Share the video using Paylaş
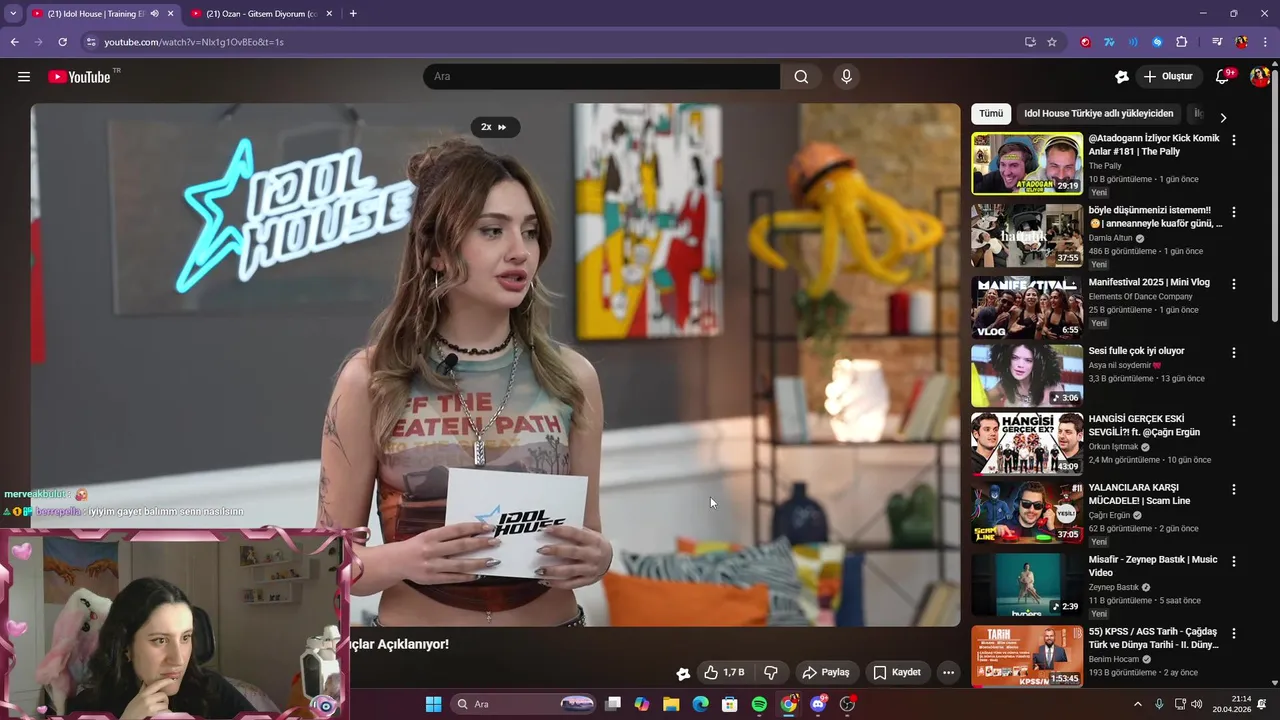The image size is (1280, 720). [826, 672]
